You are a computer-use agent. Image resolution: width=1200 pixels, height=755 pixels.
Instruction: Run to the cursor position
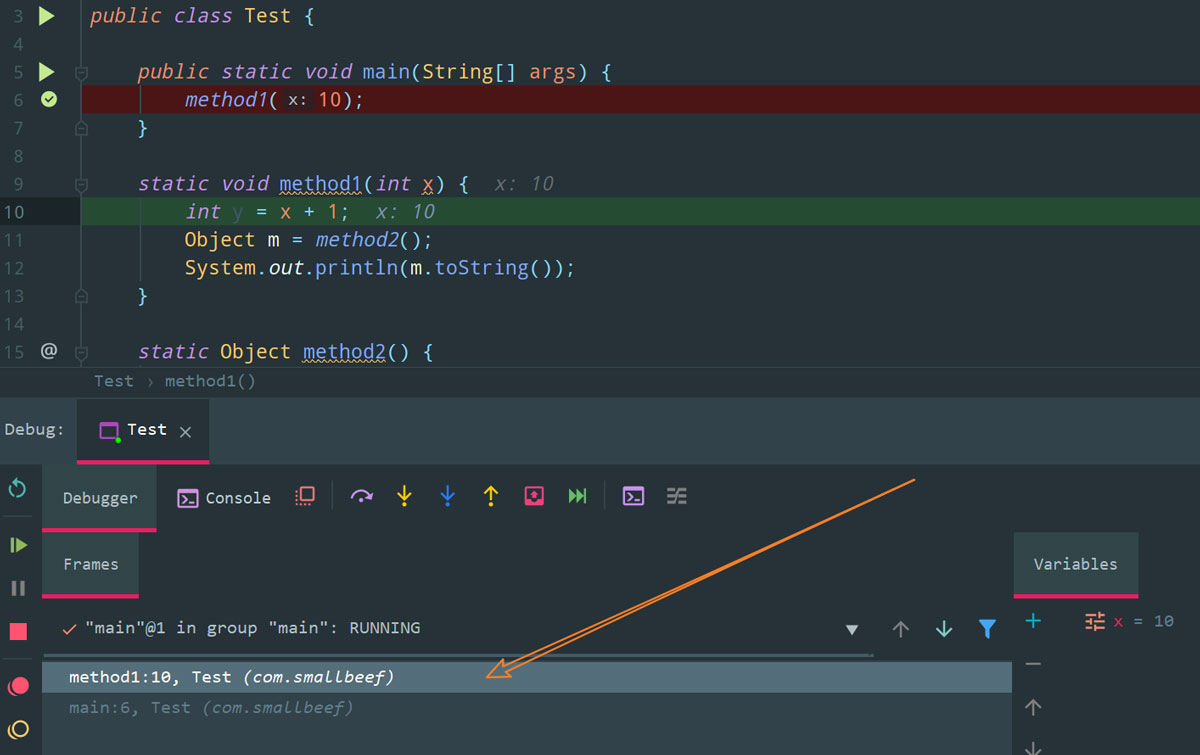[x=577, y=496]
